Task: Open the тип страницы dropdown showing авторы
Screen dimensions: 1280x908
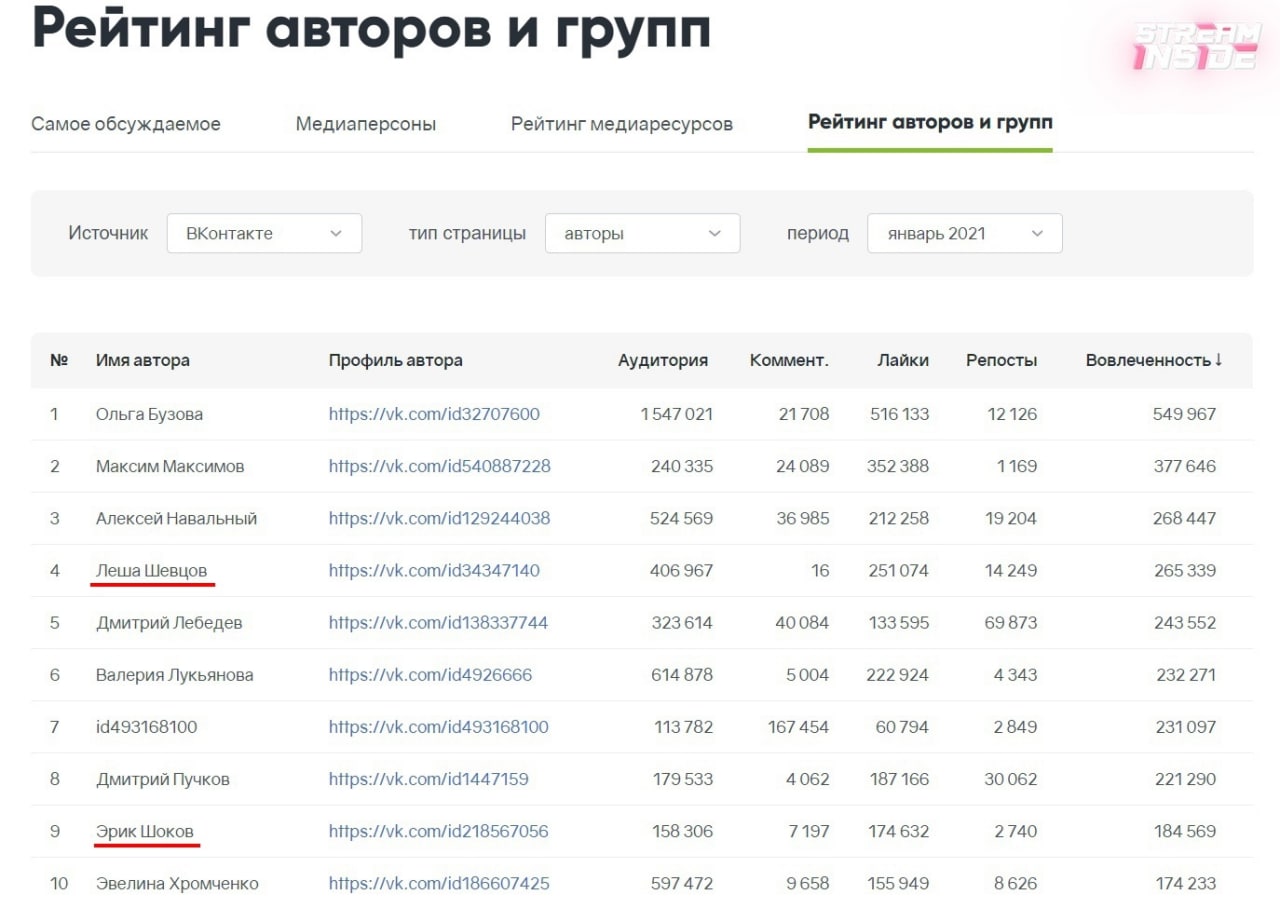Action: coord(642,233)
